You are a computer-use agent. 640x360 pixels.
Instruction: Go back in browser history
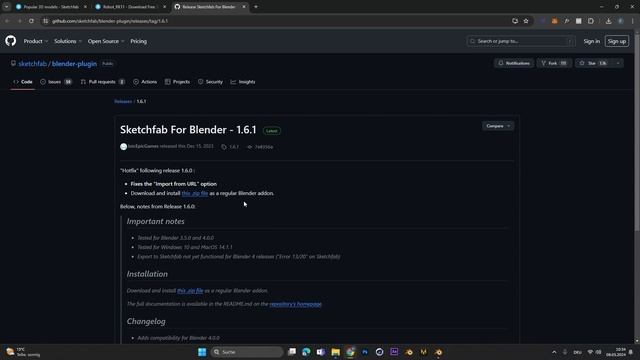[x=7, y=21]
